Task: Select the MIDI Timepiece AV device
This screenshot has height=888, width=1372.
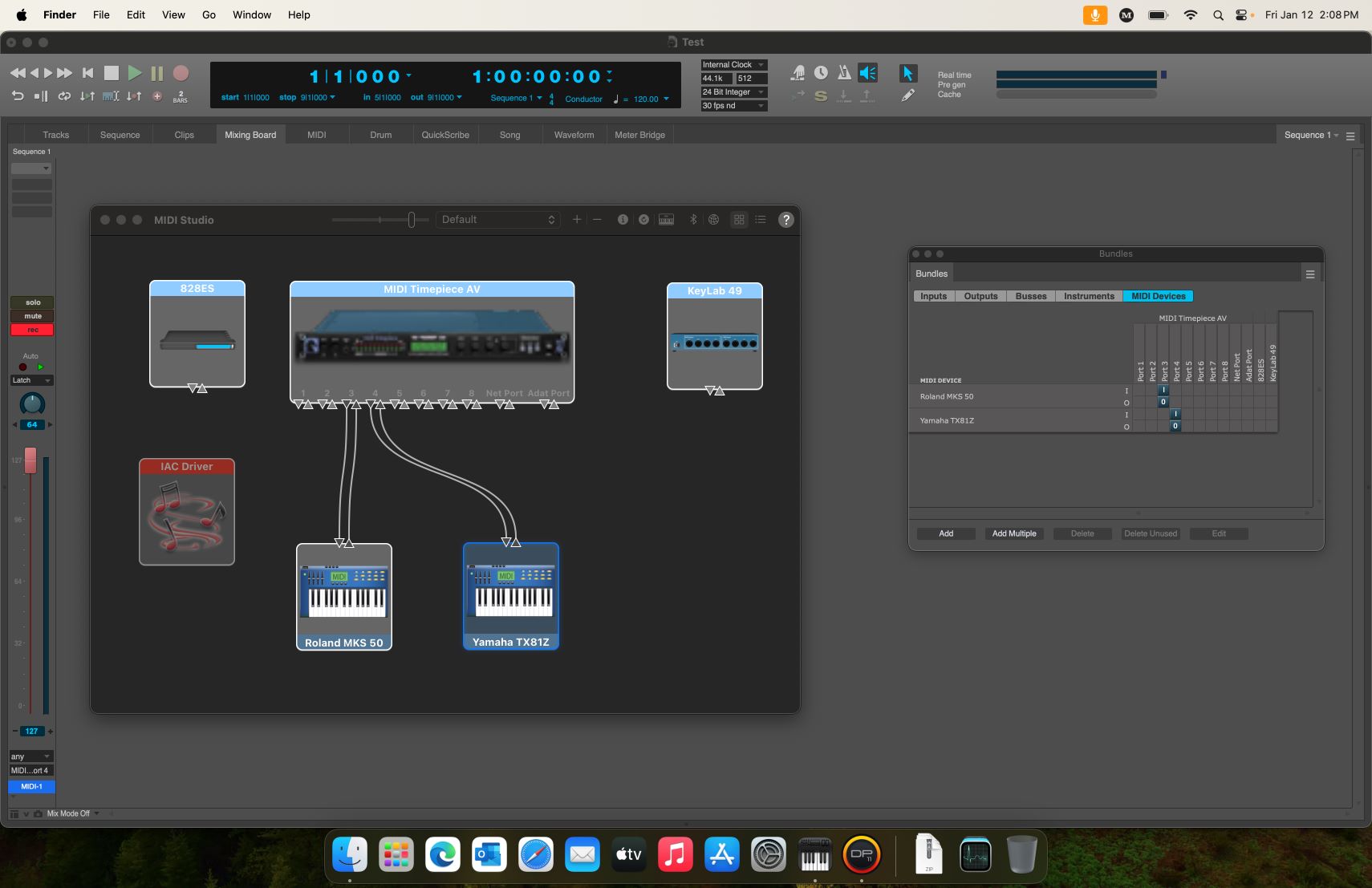Action: click(x=432, y=341)
